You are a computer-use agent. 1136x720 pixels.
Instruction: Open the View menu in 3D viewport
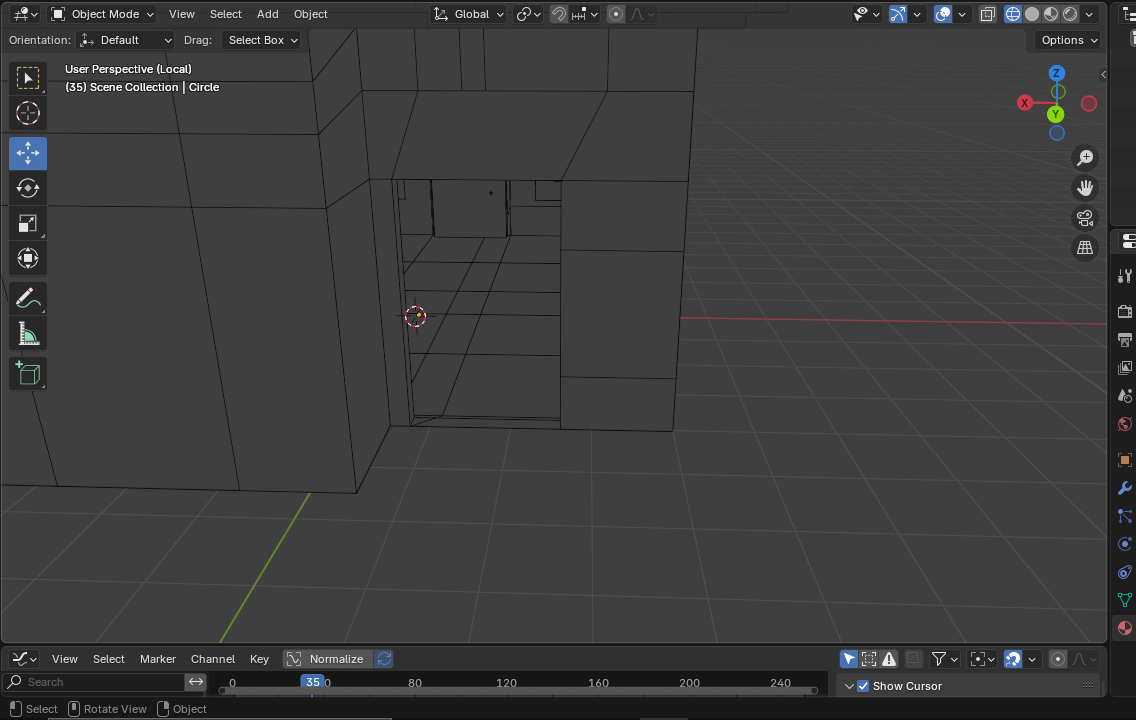[181, 14]
